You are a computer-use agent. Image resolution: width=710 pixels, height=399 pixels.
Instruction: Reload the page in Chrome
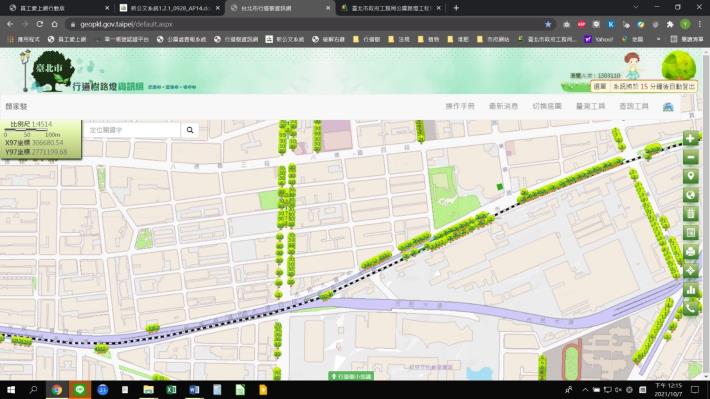click(x=40, y=24)
